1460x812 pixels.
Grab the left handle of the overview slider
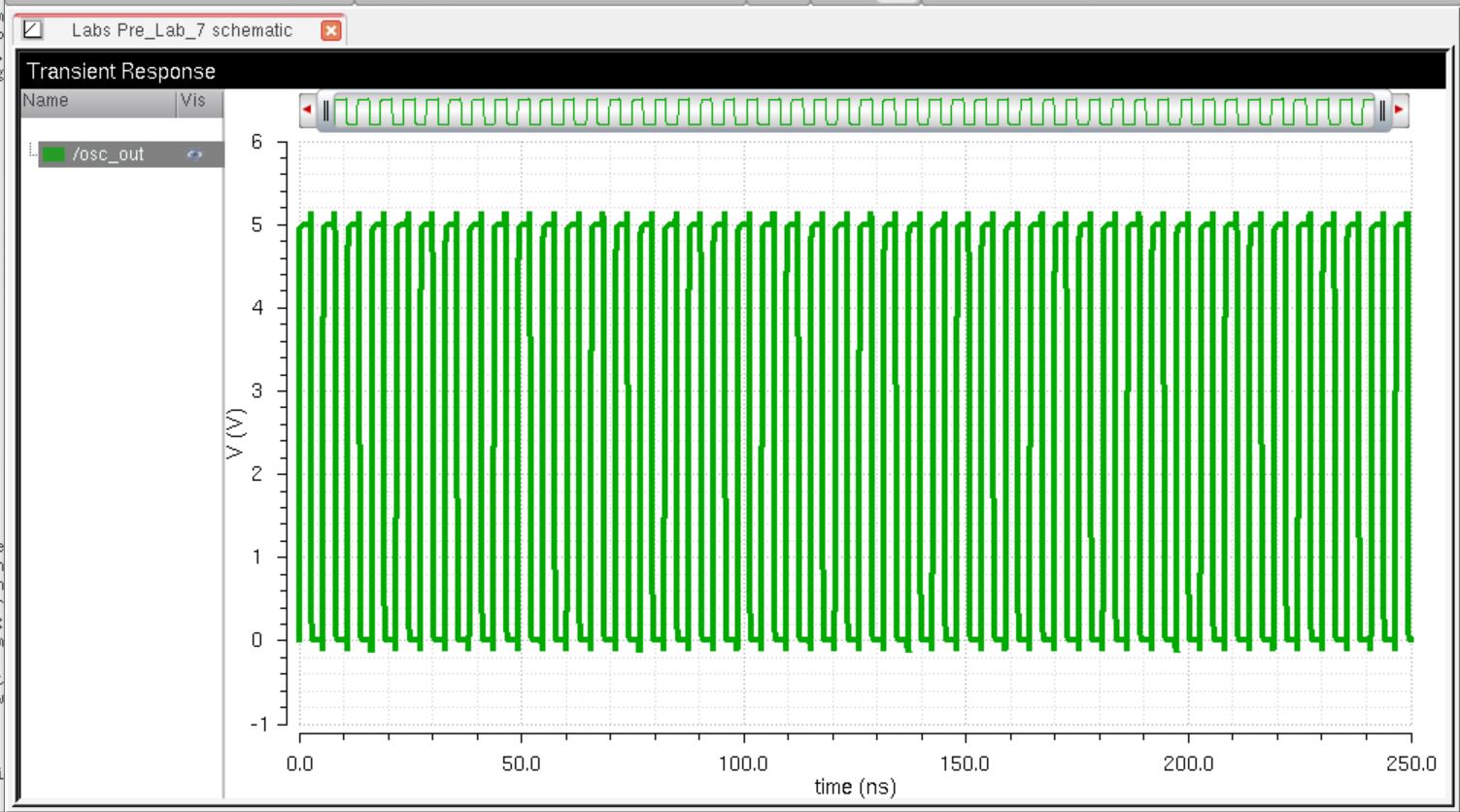coord(326,111)
